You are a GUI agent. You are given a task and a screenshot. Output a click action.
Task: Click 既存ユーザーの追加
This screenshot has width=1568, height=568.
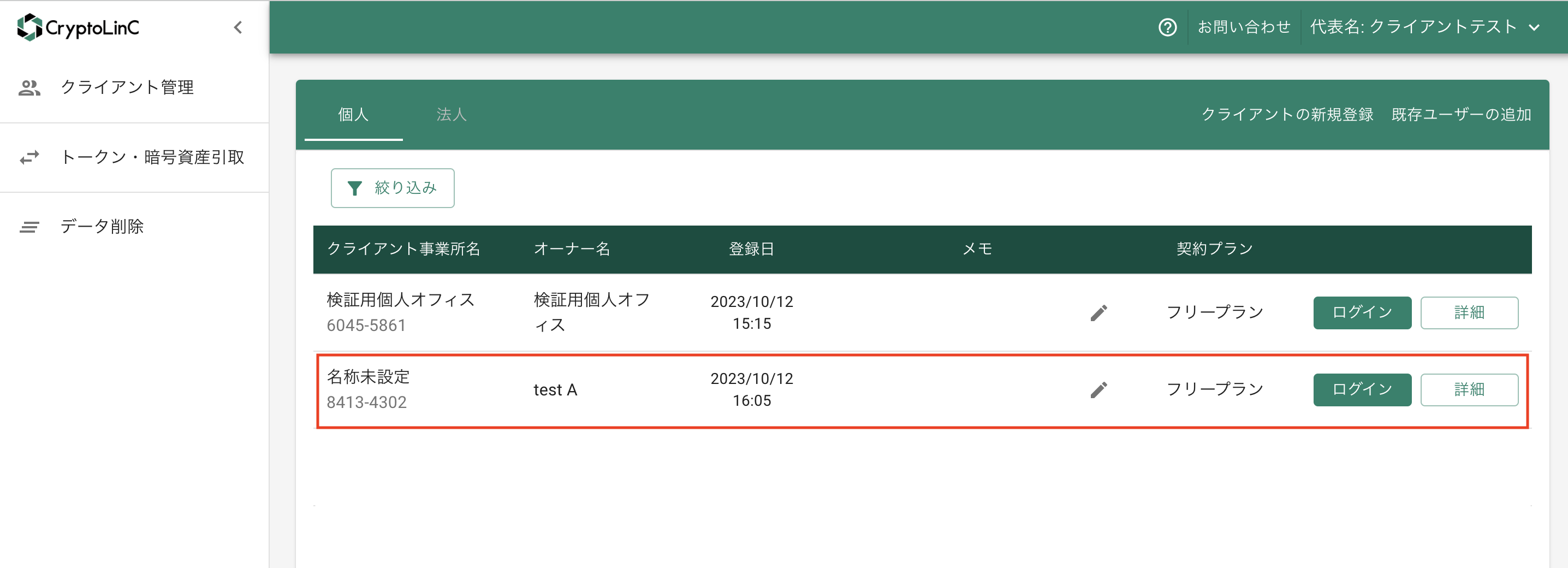1461,115
